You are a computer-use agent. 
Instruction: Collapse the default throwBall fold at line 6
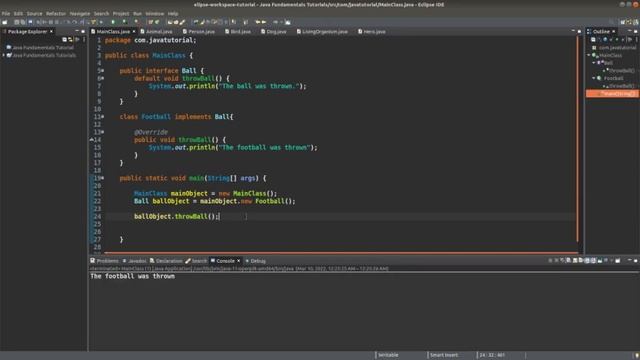[103, 78]
